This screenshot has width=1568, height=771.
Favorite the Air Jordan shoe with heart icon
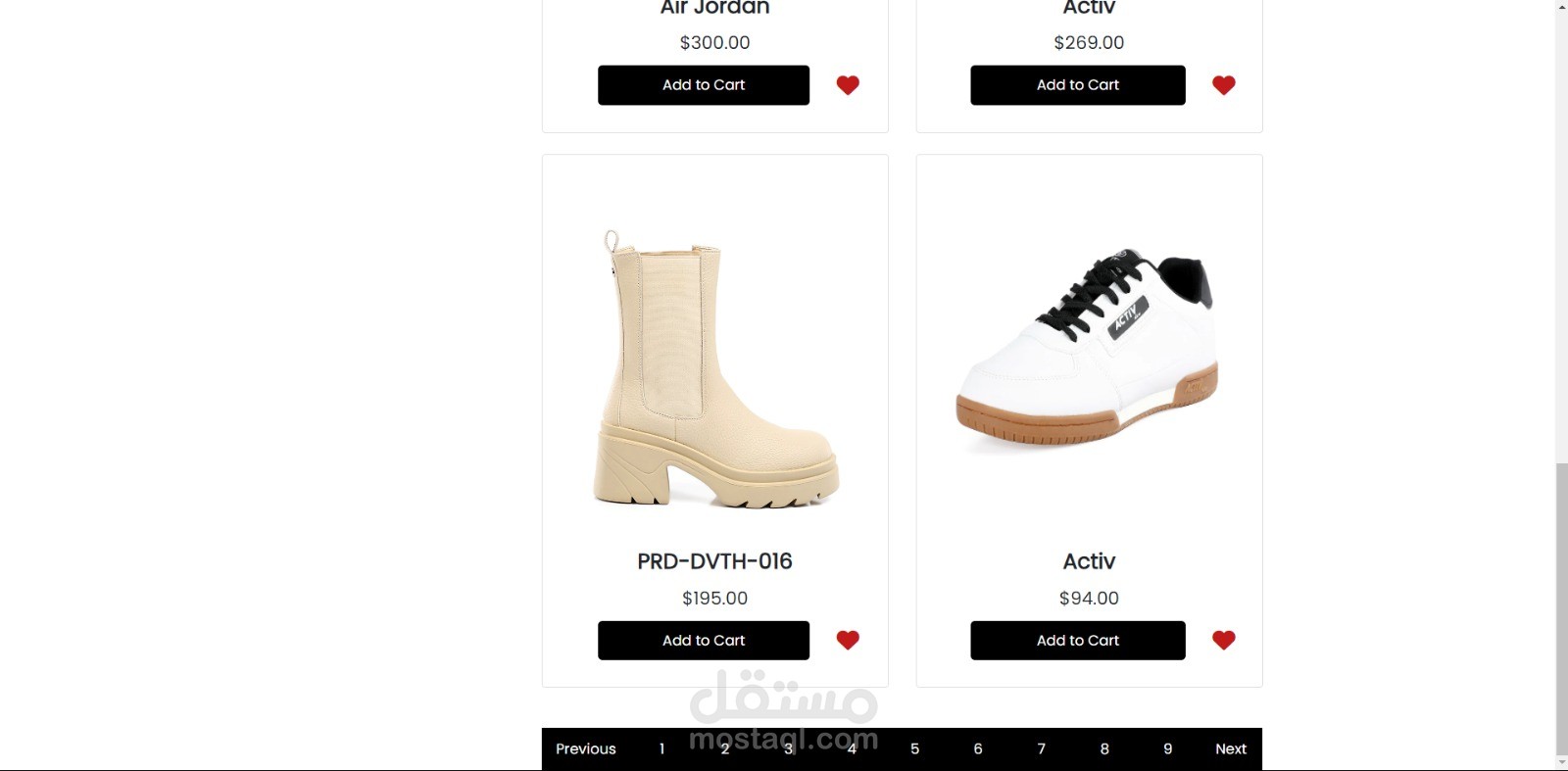pyautogui.click(x=848, y=85)
